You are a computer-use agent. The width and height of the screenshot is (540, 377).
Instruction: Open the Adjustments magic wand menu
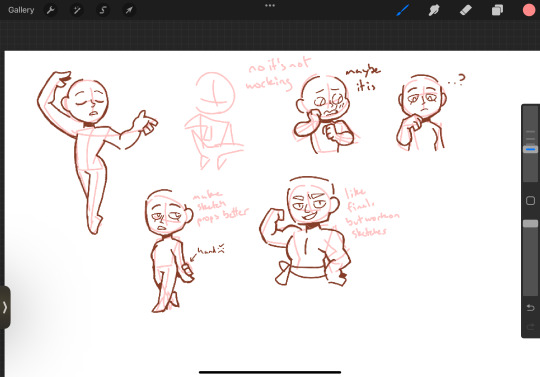[x=76, y=10]
